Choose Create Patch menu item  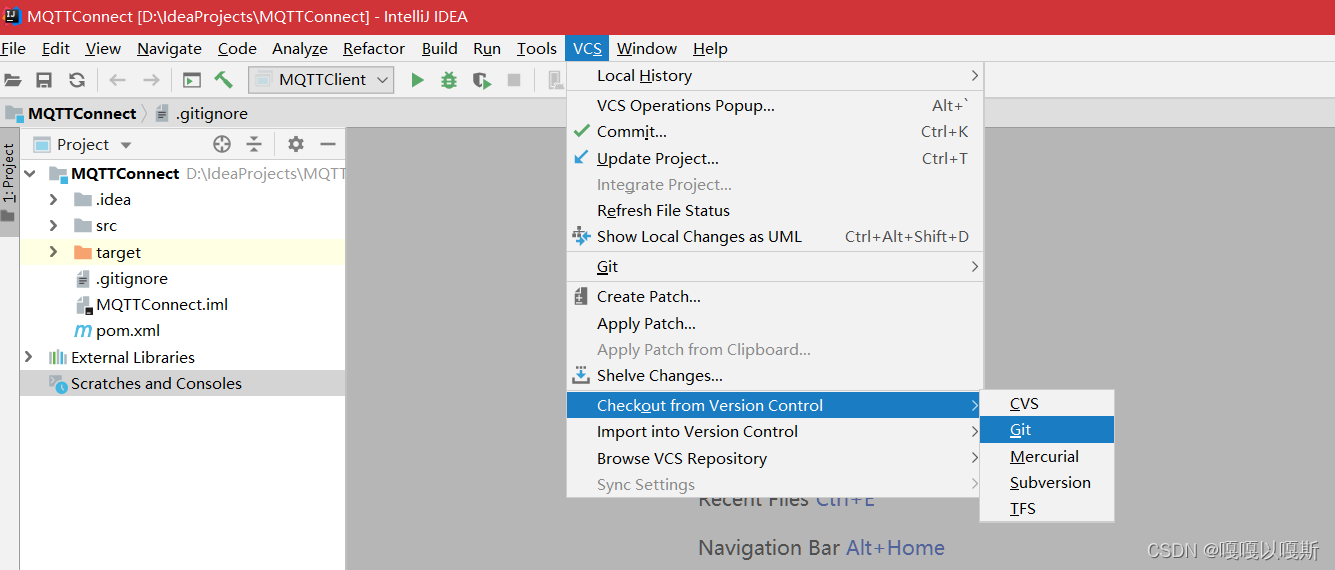pos(775,297)
